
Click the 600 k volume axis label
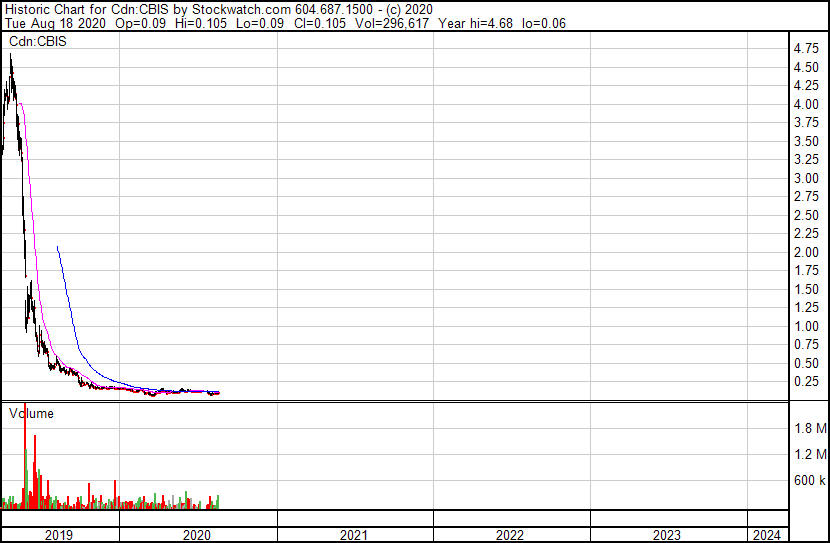pos(809,481)
